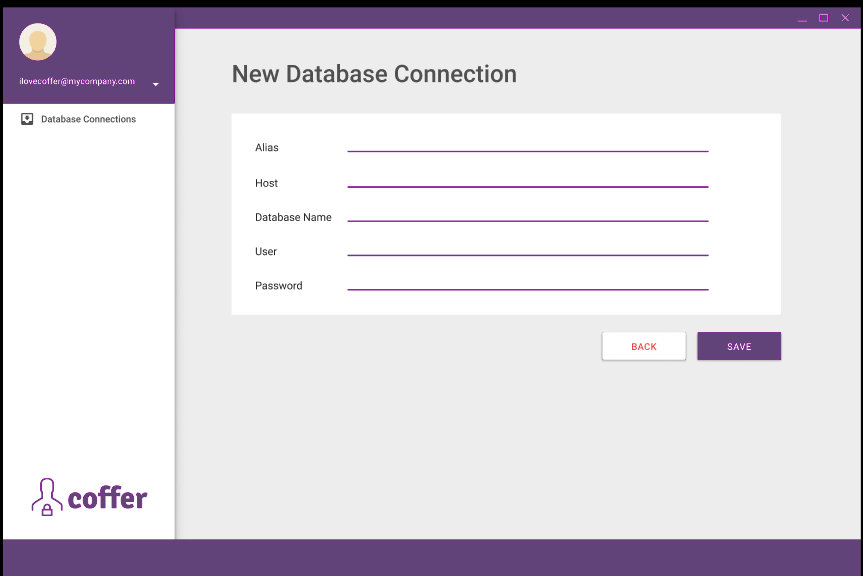Close the application window
The height and width of the screenshot is (576, 863).
[845, 18]
